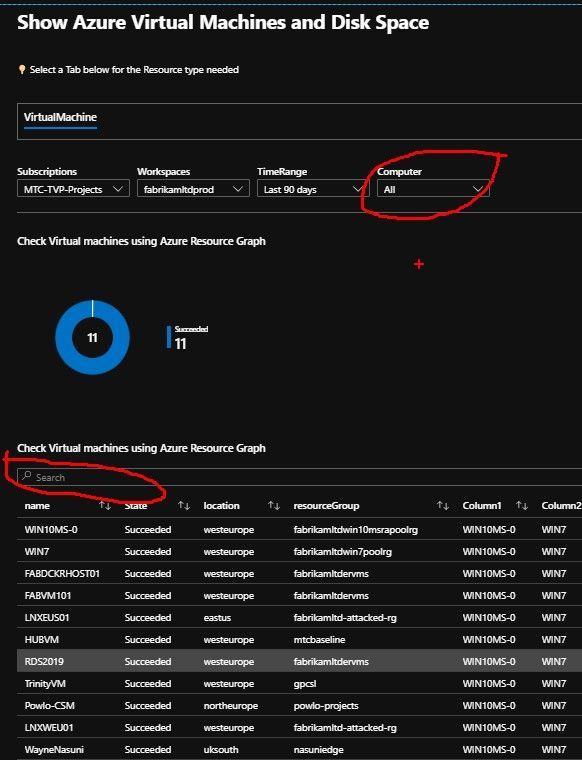
Task: Open the Workspaces dropdown fabrikamltdprod
Action: pyautogui.click(x=193, y=189)
